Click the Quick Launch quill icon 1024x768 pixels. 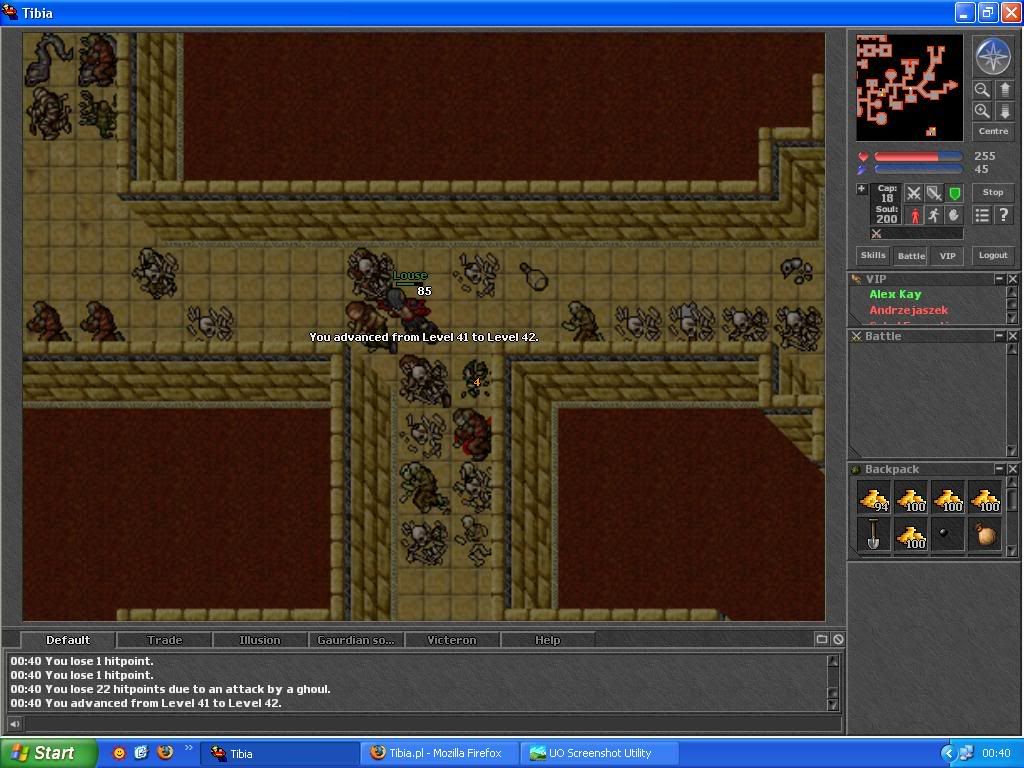tap(142, 752)
